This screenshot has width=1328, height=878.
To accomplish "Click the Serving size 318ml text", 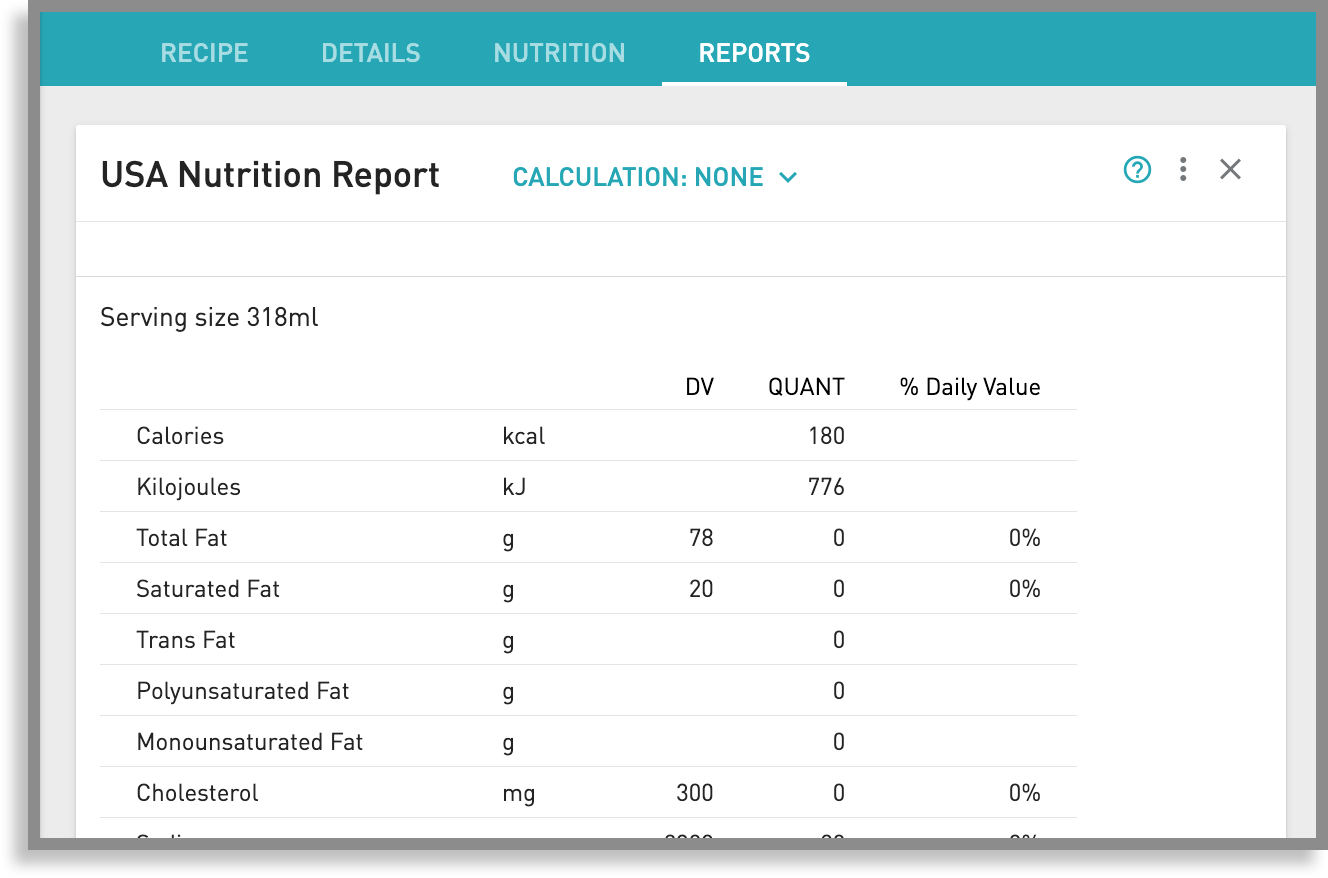I will pos(208,317).
